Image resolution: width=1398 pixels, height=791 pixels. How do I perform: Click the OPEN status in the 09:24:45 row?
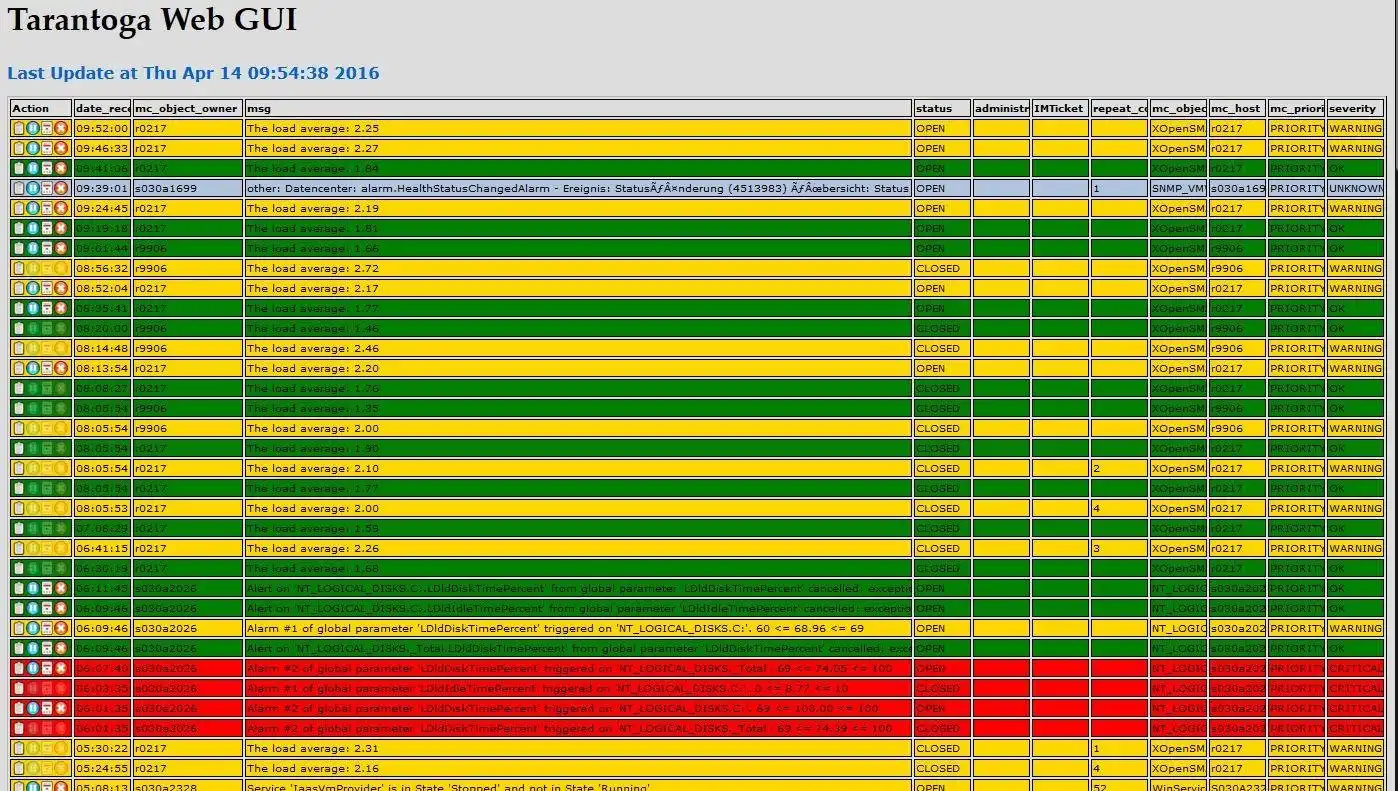[x=931, y=208]
